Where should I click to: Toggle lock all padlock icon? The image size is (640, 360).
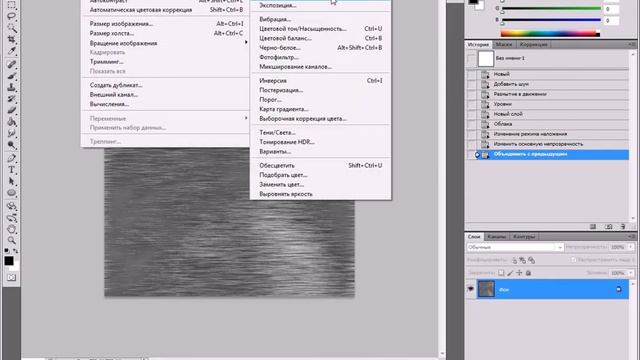(x=528, y=273)
